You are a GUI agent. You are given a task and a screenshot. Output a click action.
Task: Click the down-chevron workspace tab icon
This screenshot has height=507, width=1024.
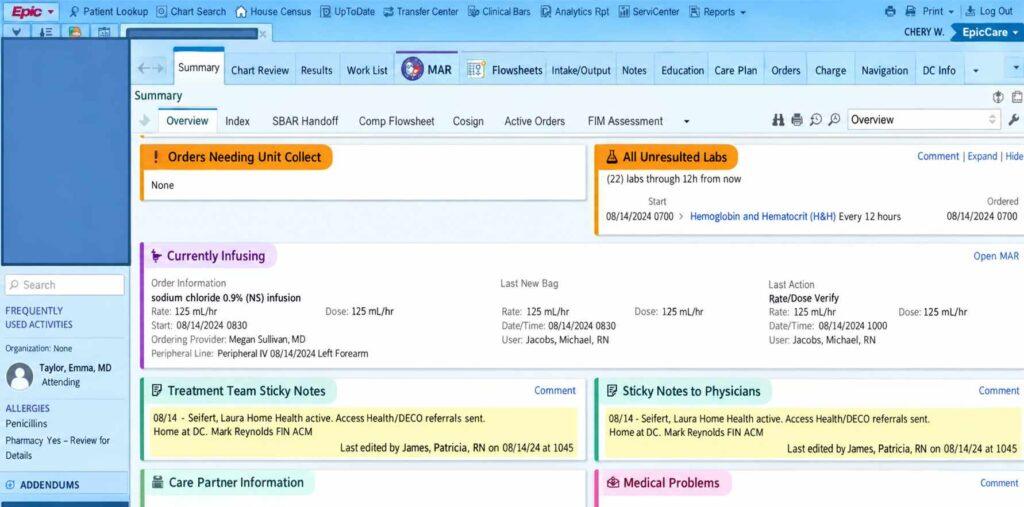pyautogui.click(x=16, y=32)
